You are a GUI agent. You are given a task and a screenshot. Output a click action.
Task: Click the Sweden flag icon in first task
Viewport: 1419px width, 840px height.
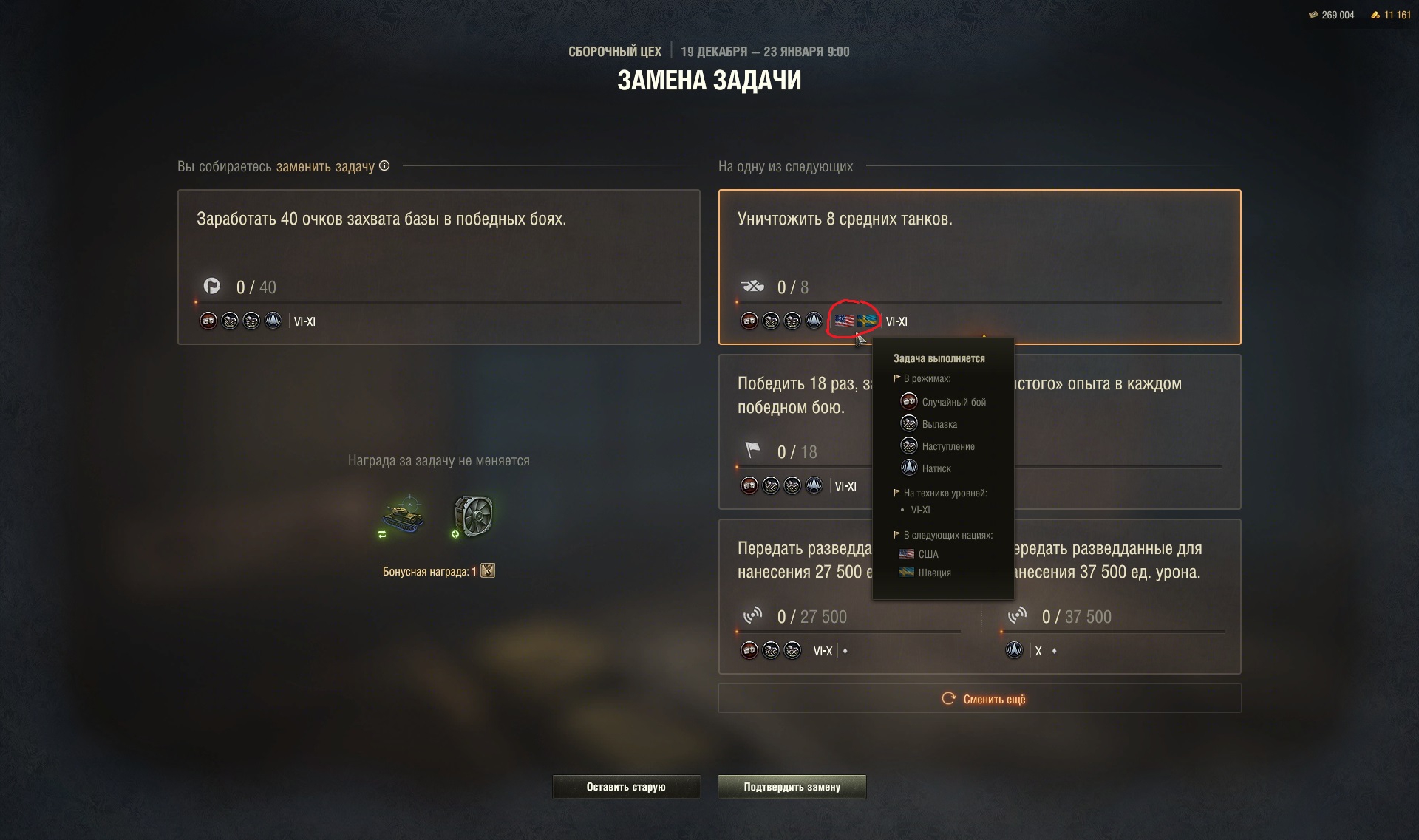pos(867,321)
